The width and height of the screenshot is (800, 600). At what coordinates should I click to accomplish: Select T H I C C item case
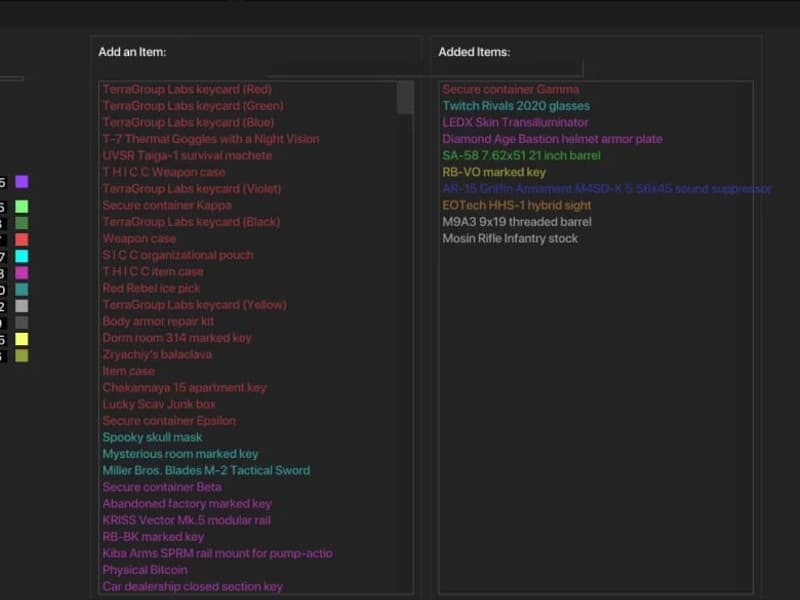(x=153, y=272)
